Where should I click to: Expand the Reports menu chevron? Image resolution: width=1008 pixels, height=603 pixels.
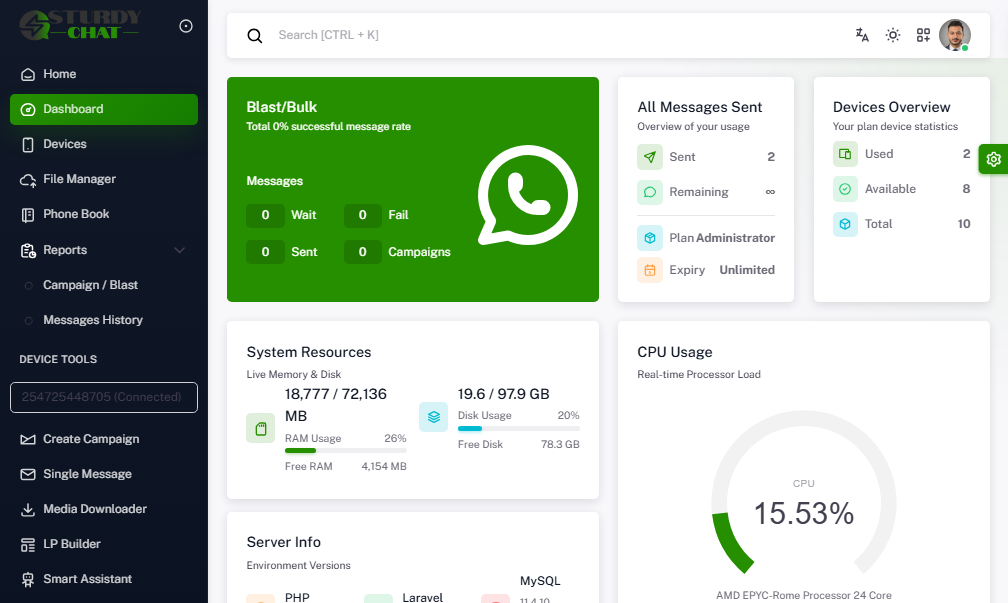[180, 250]
